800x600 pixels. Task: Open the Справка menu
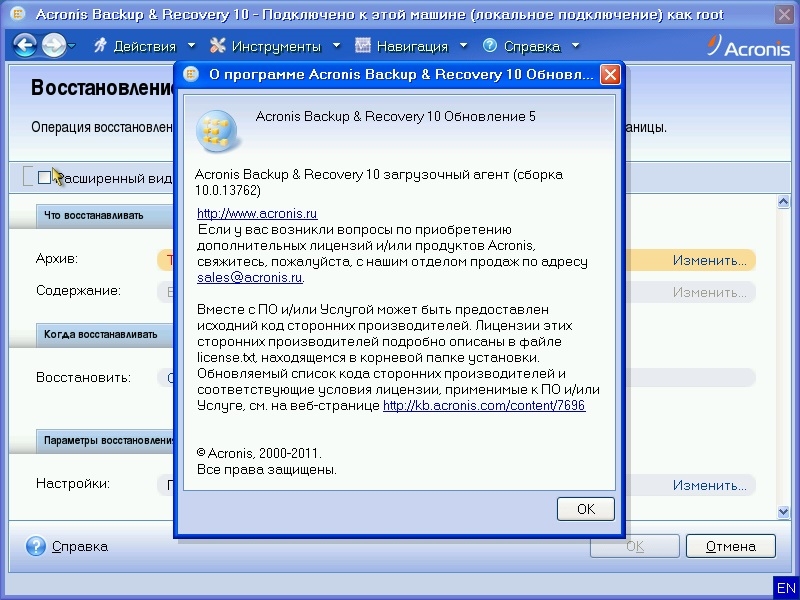point(531,46)
